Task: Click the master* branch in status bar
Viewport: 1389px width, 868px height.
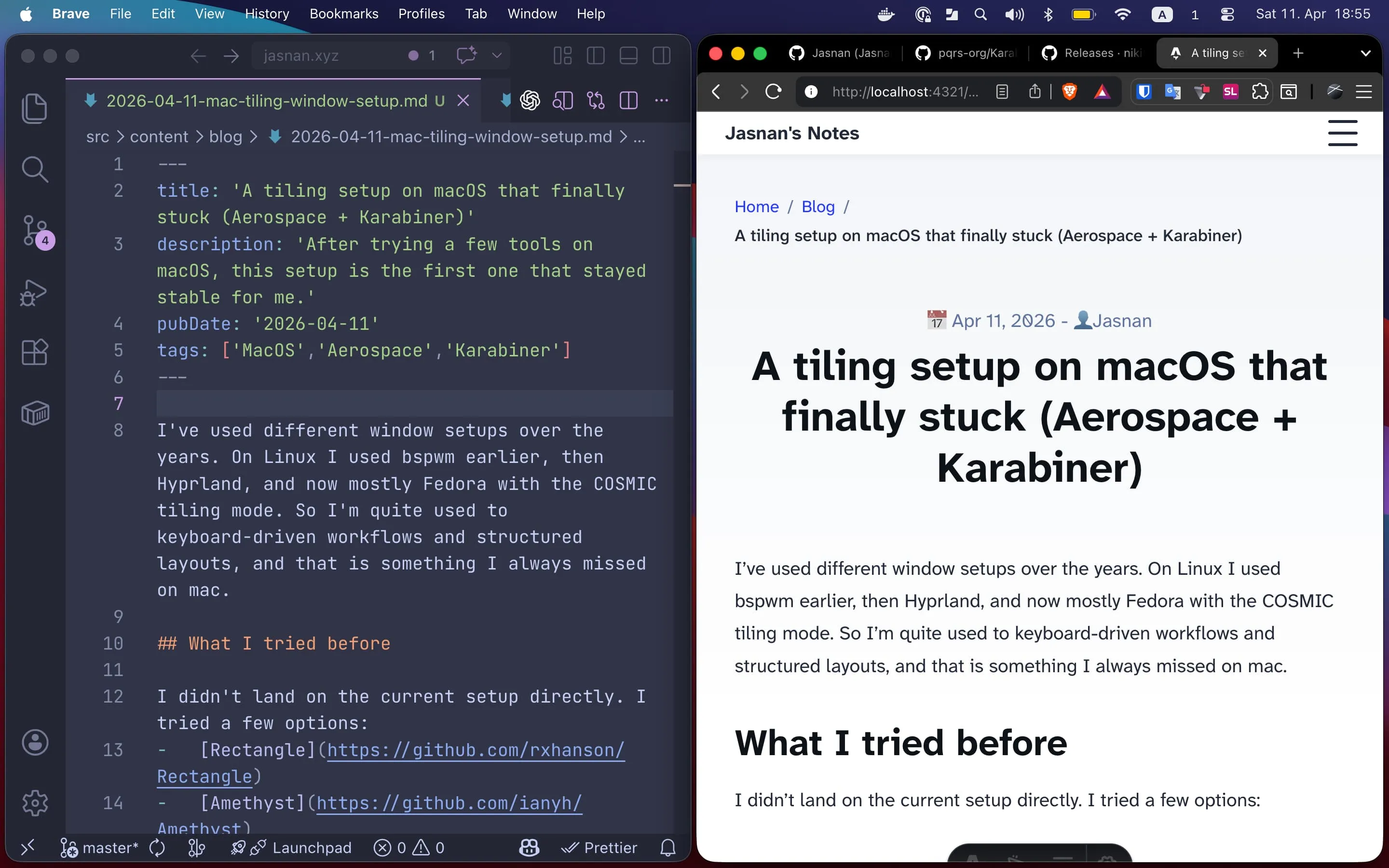Action: 99,848
